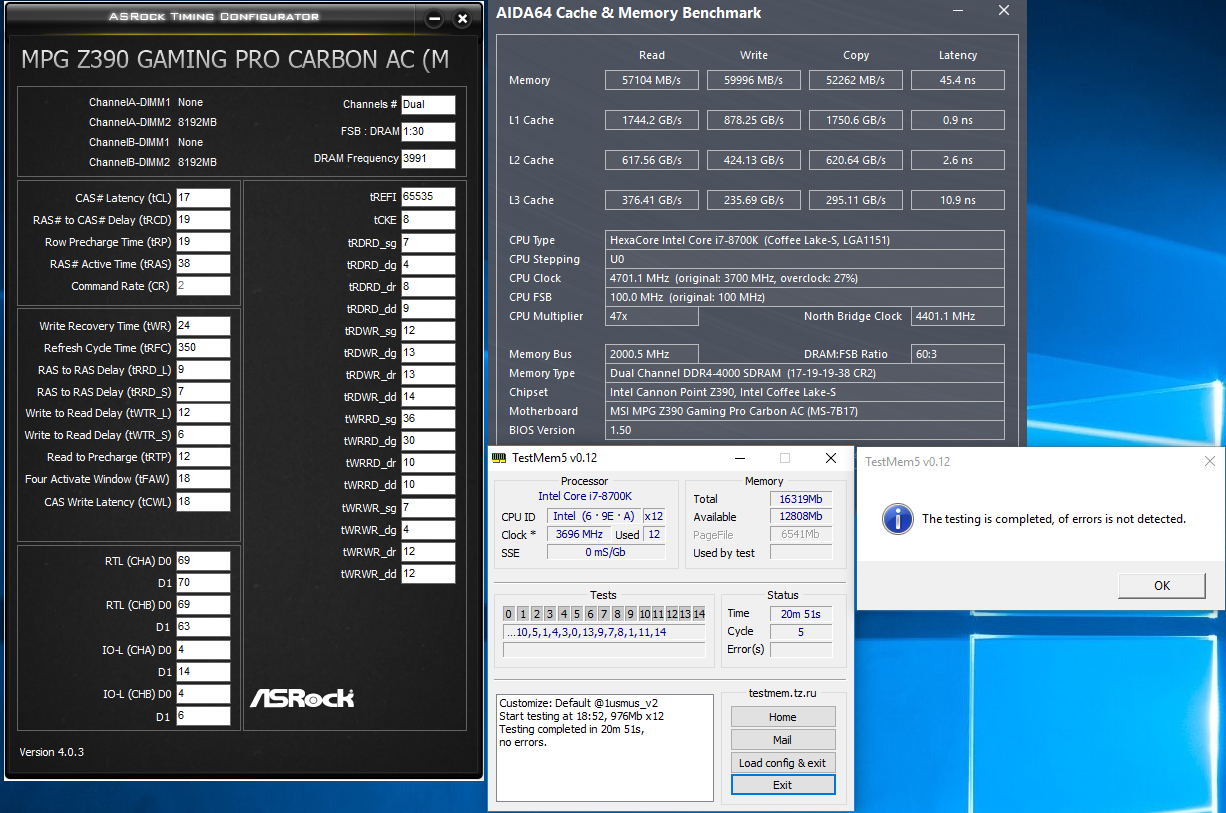Viewport: 1226px width, 813px height.
Task: Click the BIOS Version value 1.50
Action: pyautogui.click(x=805, y=430)
